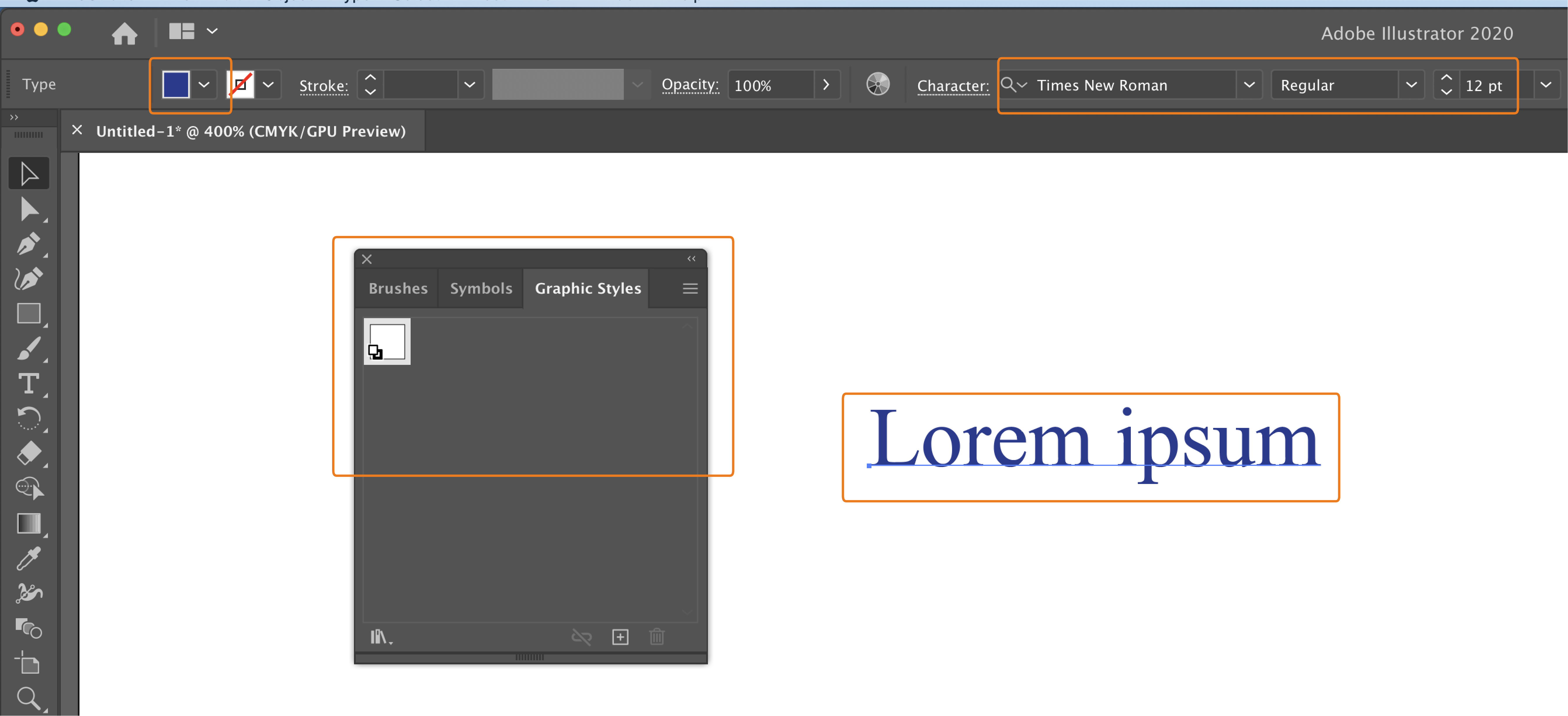The width and height of the screenshot is (1568, 716).
Task: Click the stroke weight stepper arrows
Action: pyautogui.click(x=370, y=85)
